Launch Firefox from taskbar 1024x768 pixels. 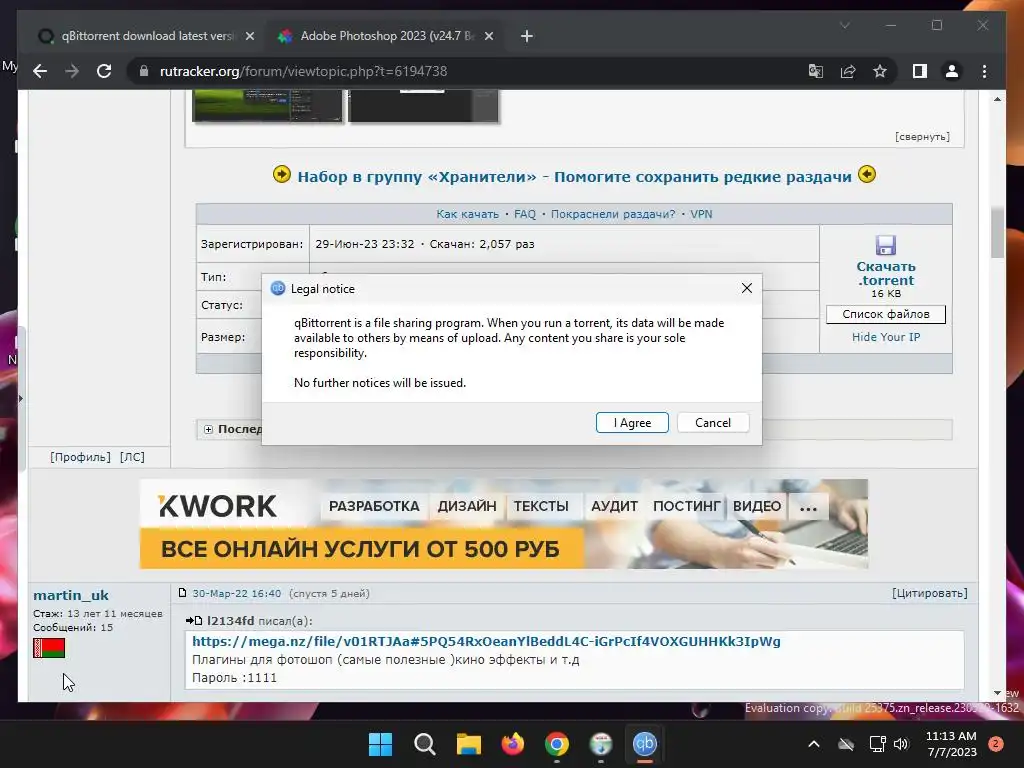pos(513,744)
